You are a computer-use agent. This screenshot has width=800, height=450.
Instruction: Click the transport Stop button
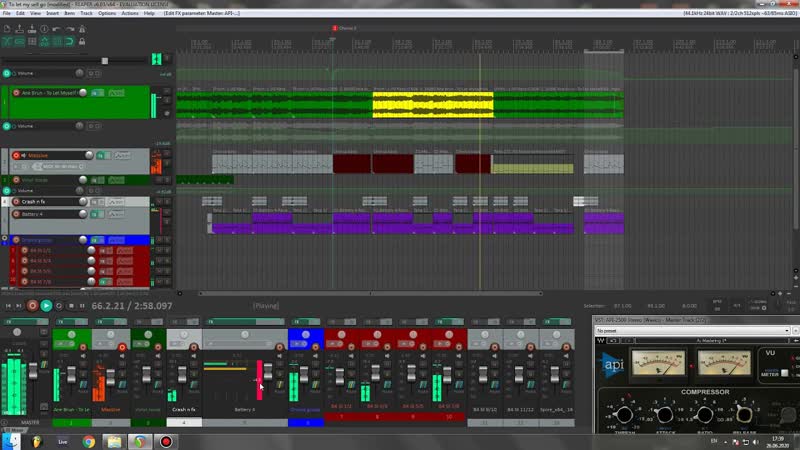[71, 306]
